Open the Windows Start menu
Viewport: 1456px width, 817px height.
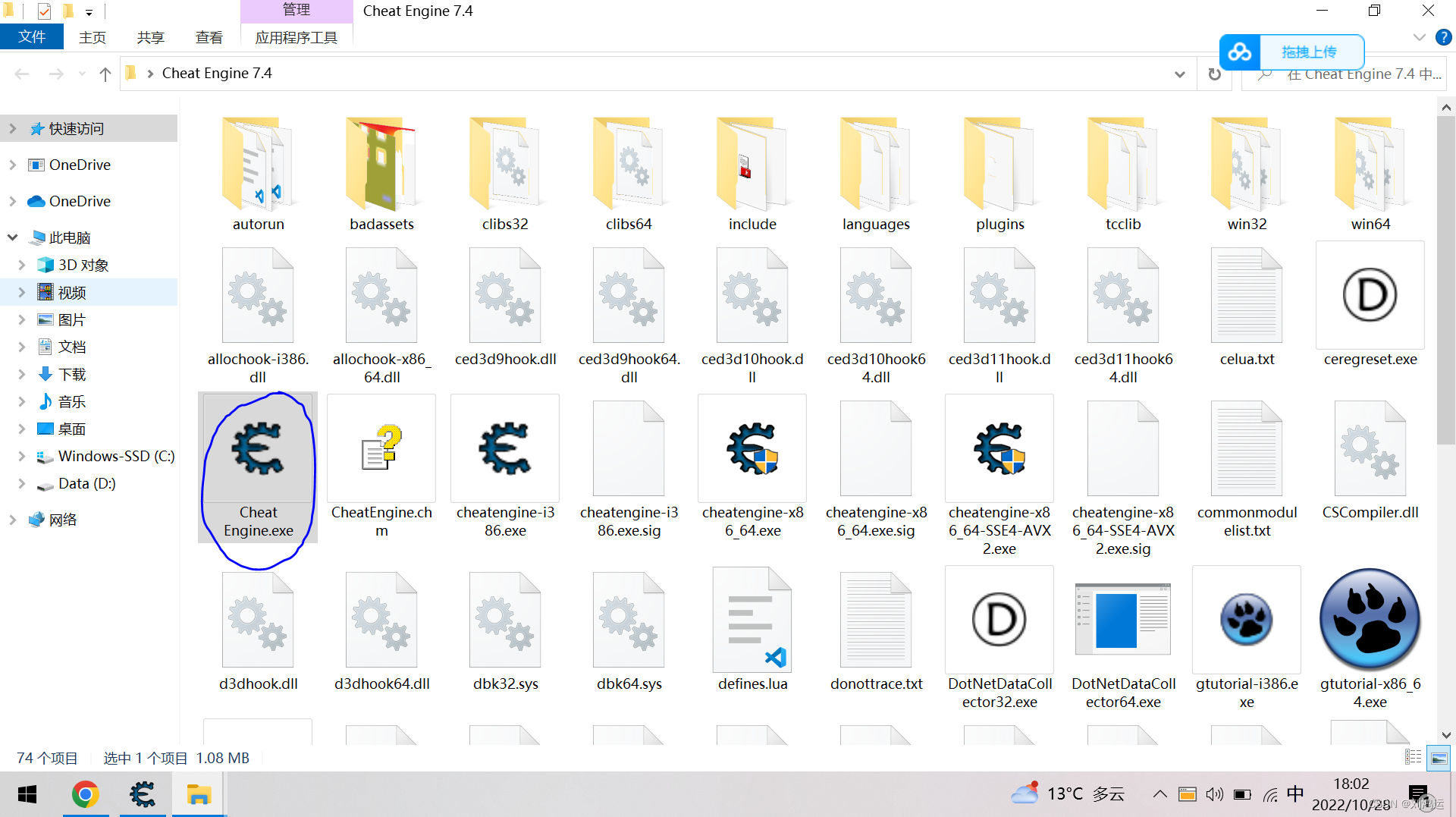point(27,794)
